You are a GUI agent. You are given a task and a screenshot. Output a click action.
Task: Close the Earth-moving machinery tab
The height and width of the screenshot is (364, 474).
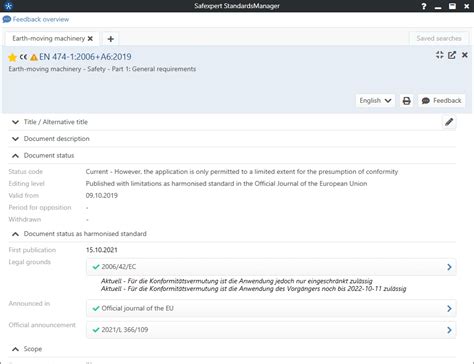[90, 39]
